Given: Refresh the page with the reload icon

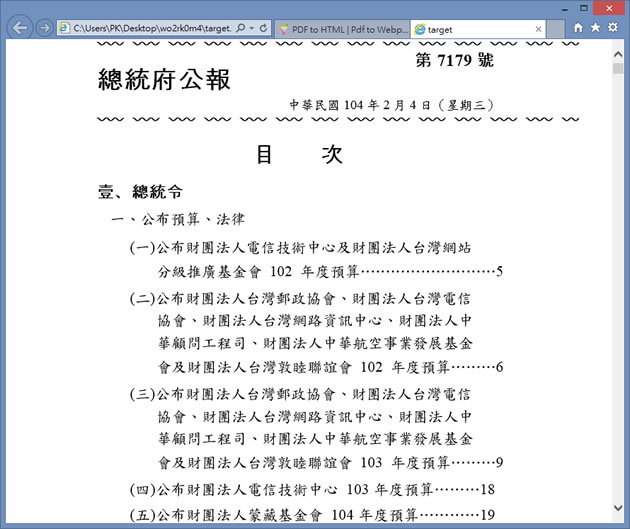Looking at the screenshot, I should pos(264,28).
